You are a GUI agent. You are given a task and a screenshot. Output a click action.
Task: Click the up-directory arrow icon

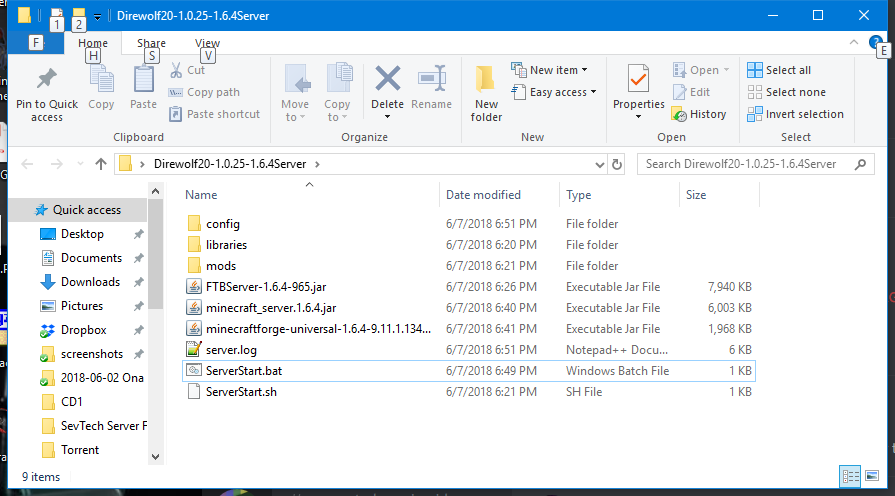pyautogui.click(x=100, y=164)
